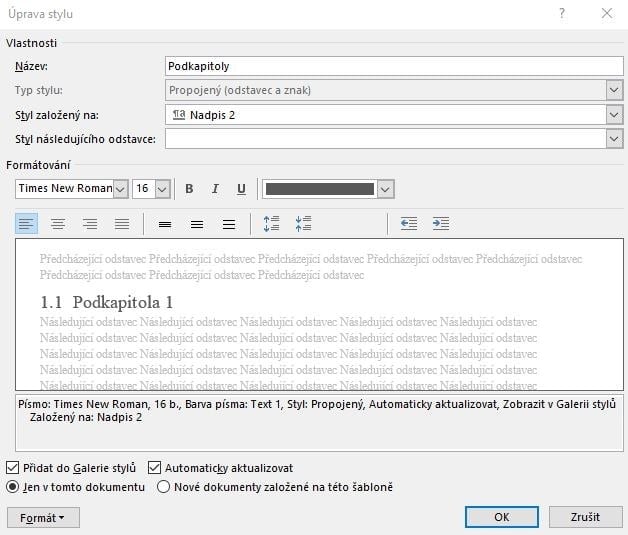The image size is (628, 535).
Task: Set single line spacing
Action: tap(165, 224)
